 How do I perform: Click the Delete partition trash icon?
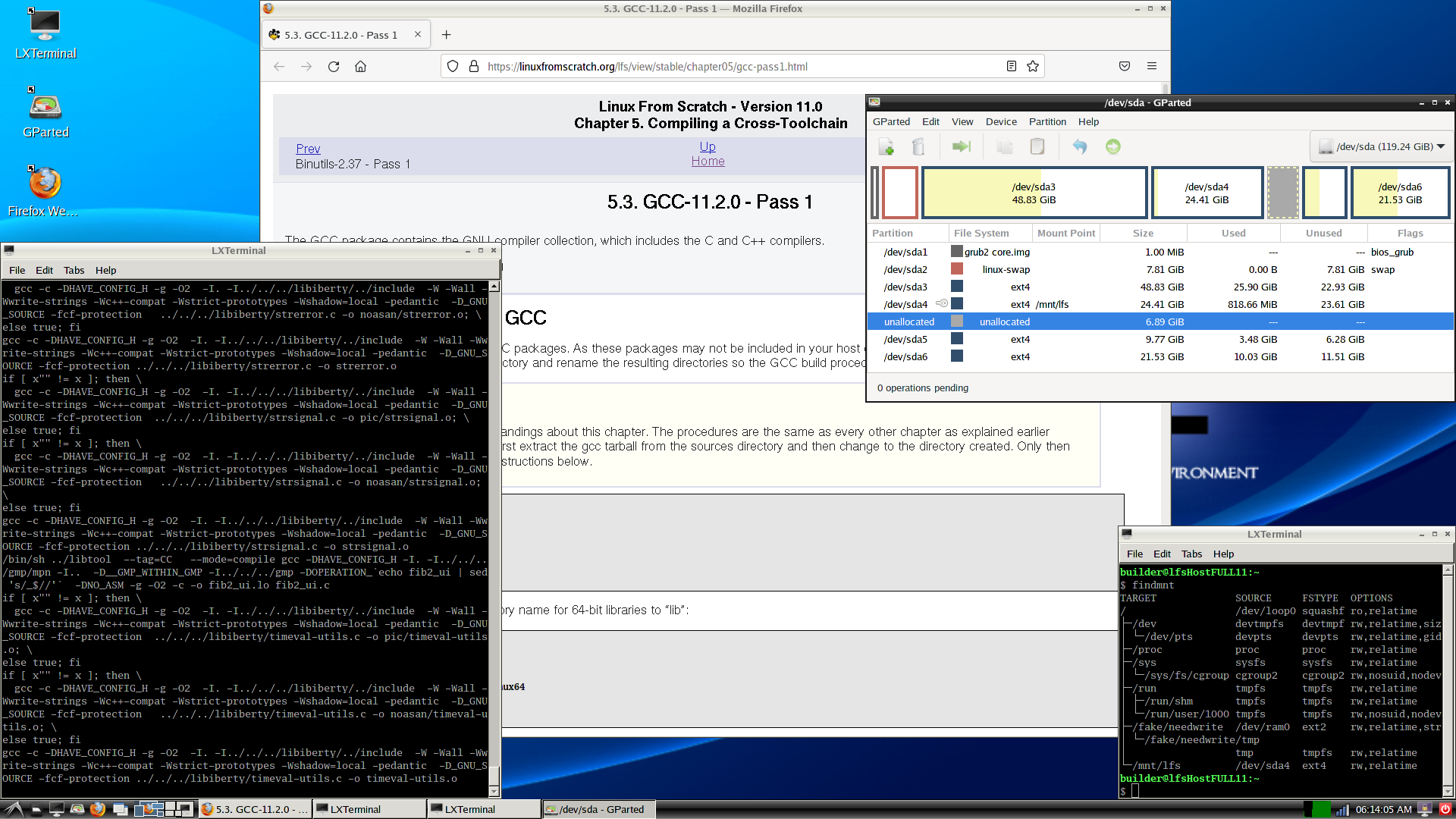(x=918, y=147)
